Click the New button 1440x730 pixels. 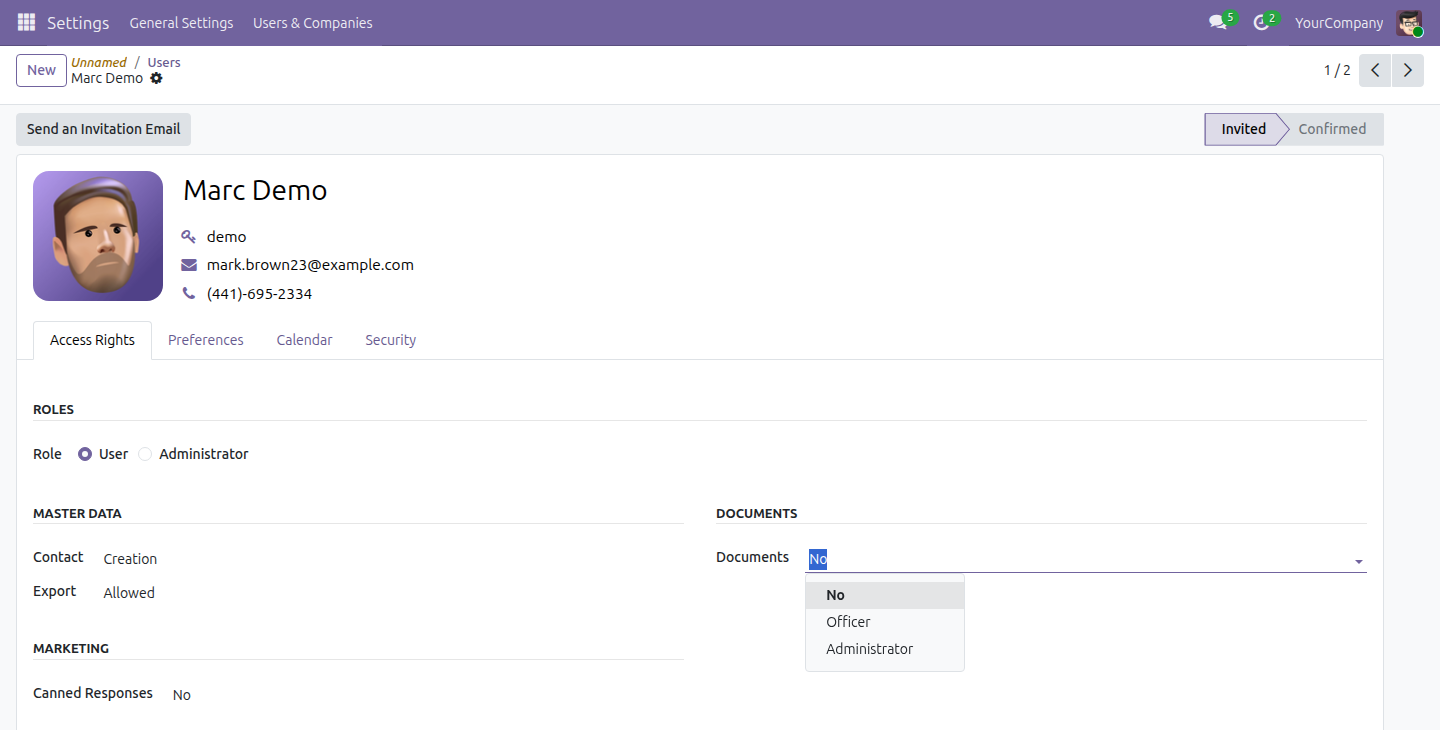[x=42, y=70]
